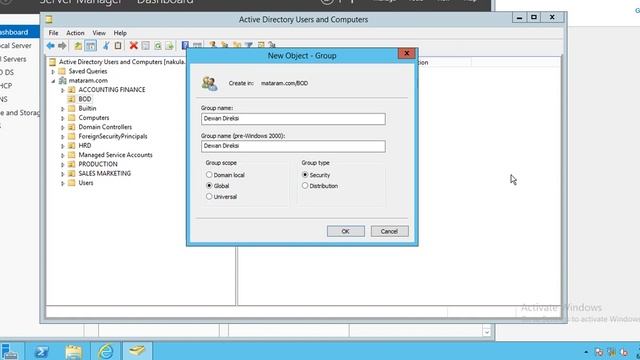Open the View menu
Screen dimensions: 640x360
[x=99, y=33]
